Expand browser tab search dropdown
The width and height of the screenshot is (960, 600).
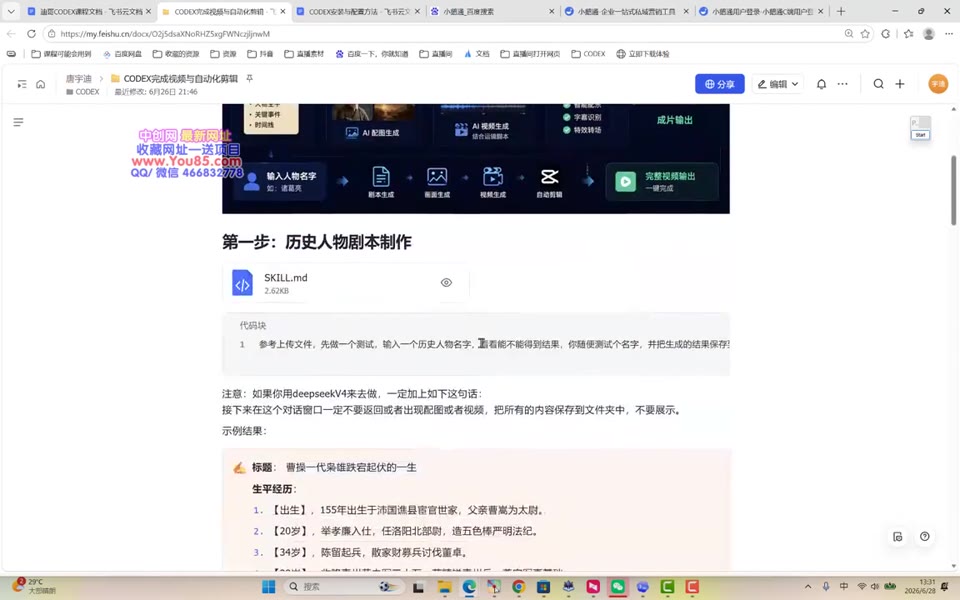11,11
